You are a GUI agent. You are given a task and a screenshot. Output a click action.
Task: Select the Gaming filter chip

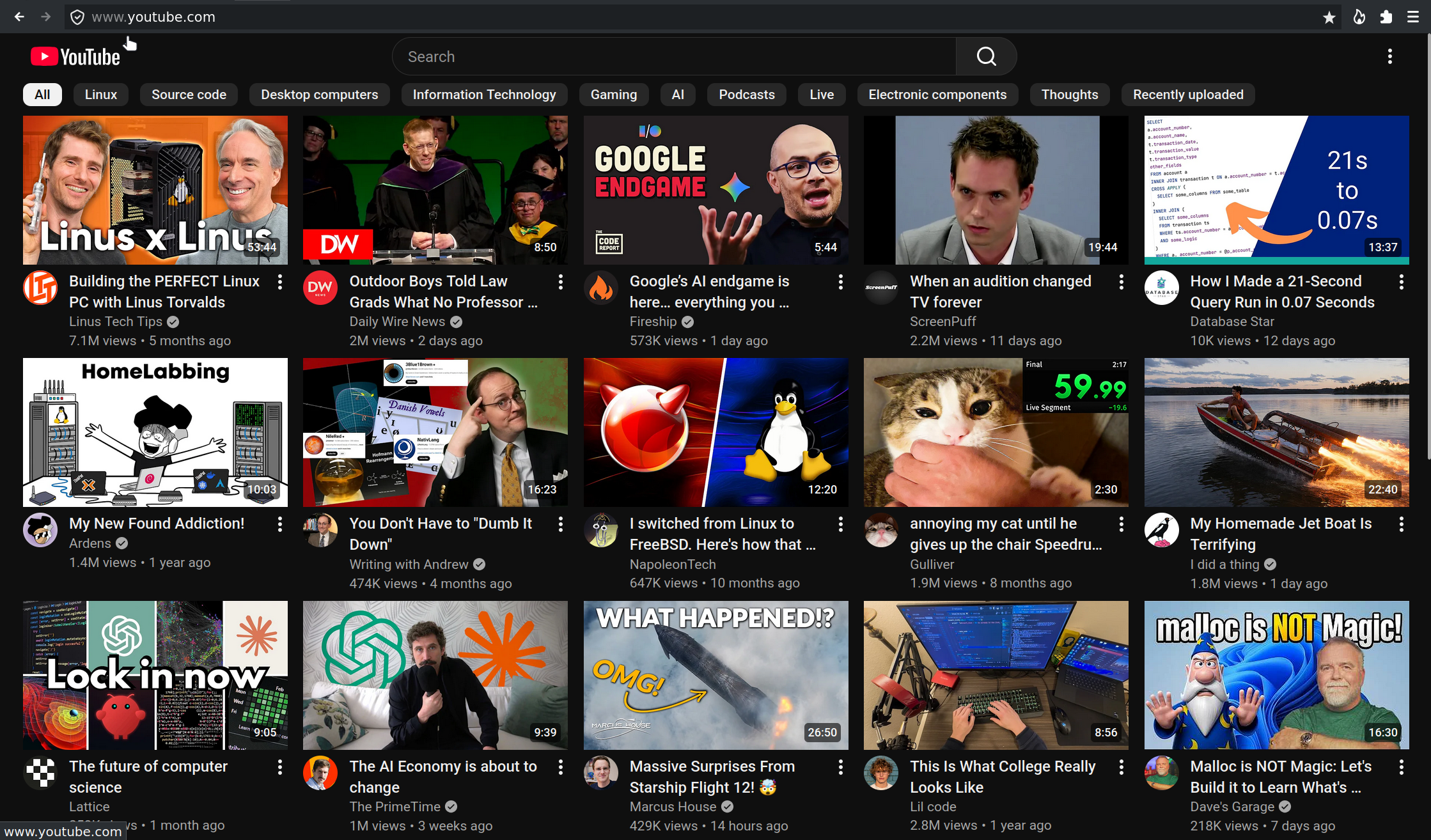[x=614, y=95]
